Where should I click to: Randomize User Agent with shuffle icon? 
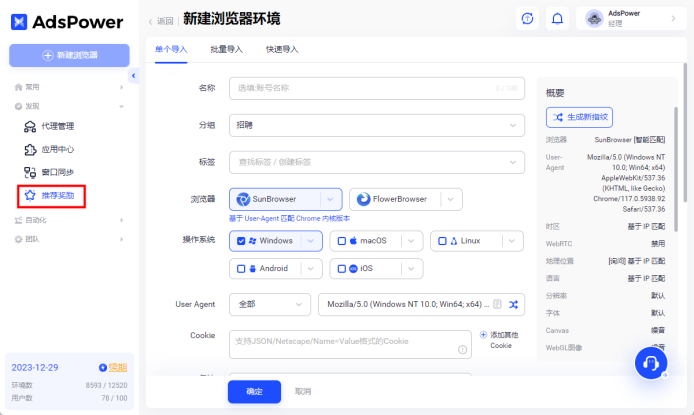point(513,304)
